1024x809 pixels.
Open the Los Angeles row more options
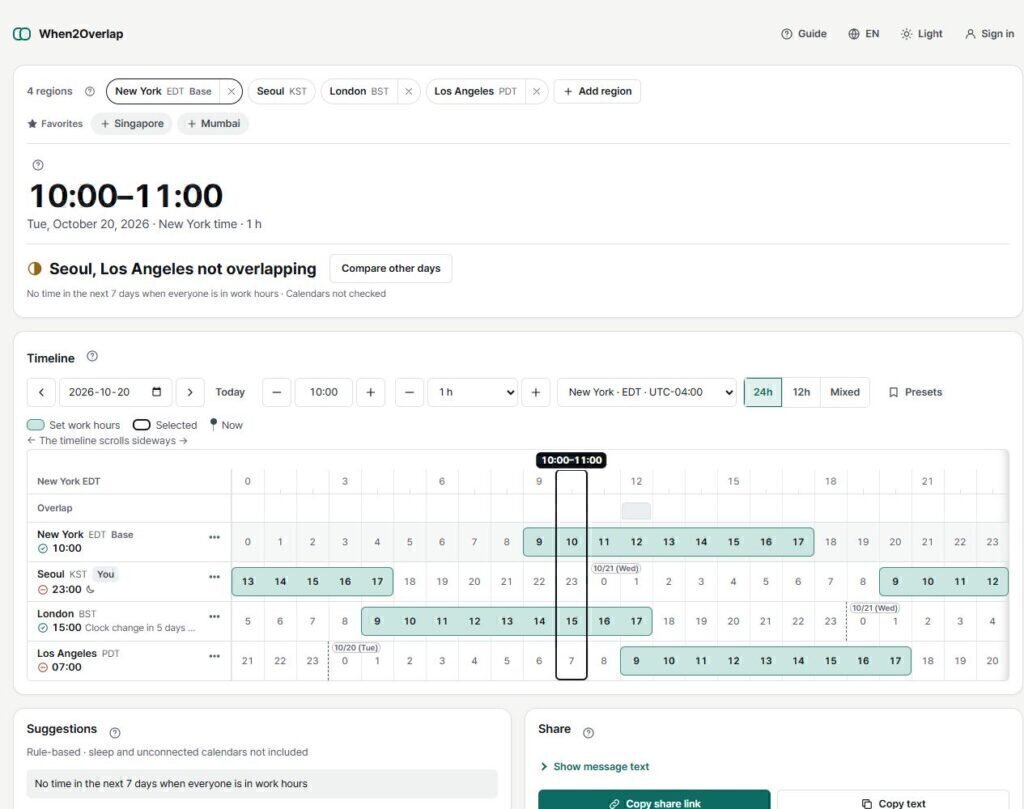214,656
